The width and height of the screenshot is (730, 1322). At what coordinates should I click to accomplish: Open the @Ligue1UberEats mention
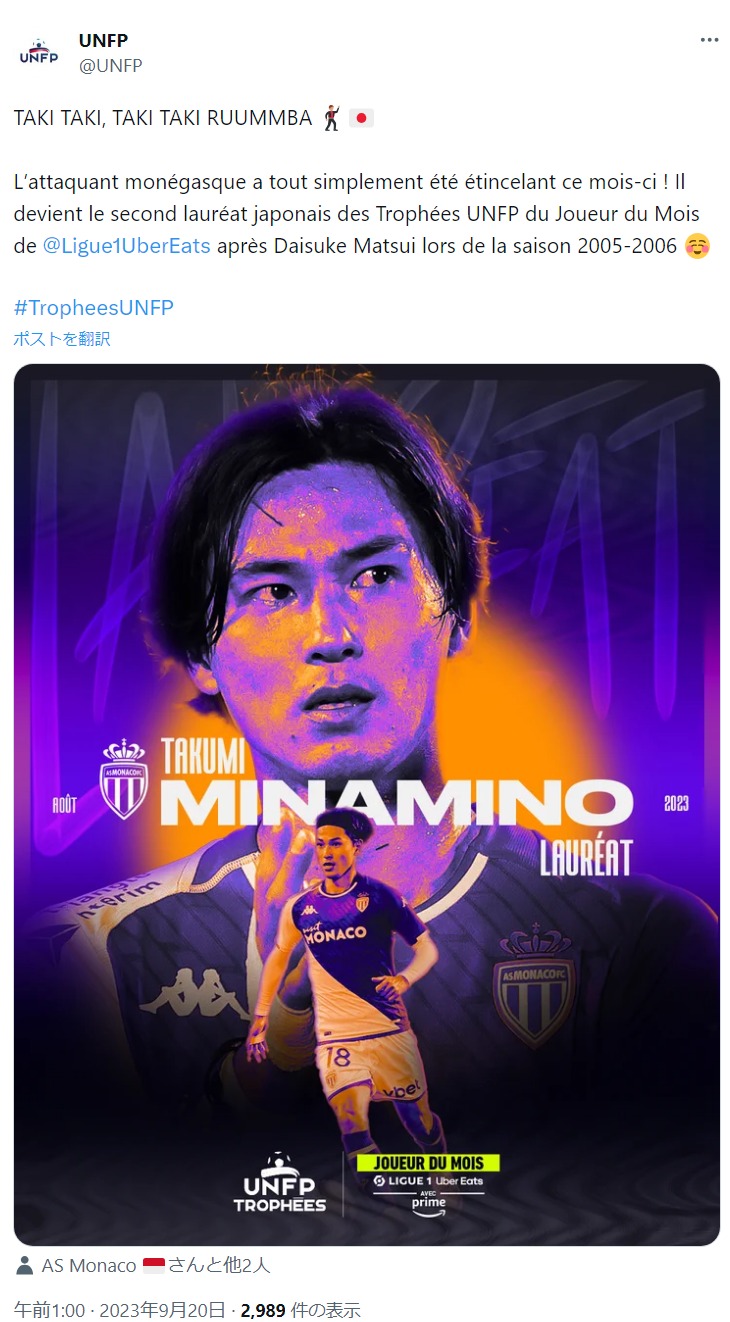(x=127, y=246)
